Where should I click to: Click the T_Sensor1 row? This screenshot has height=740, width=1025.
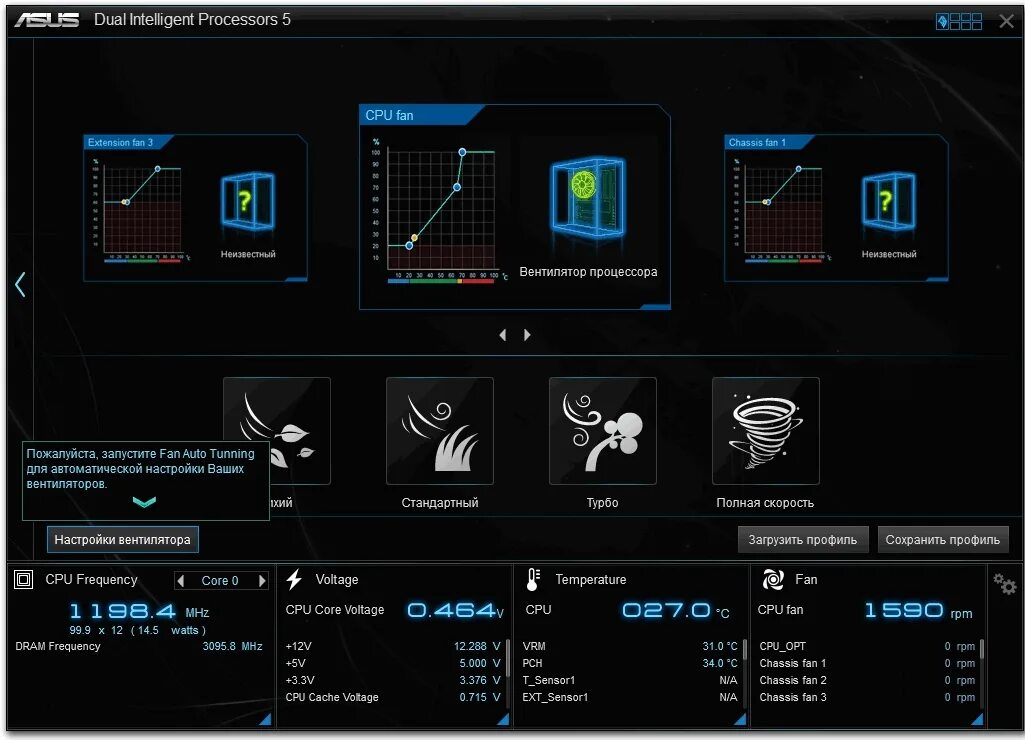click(630, 681)
